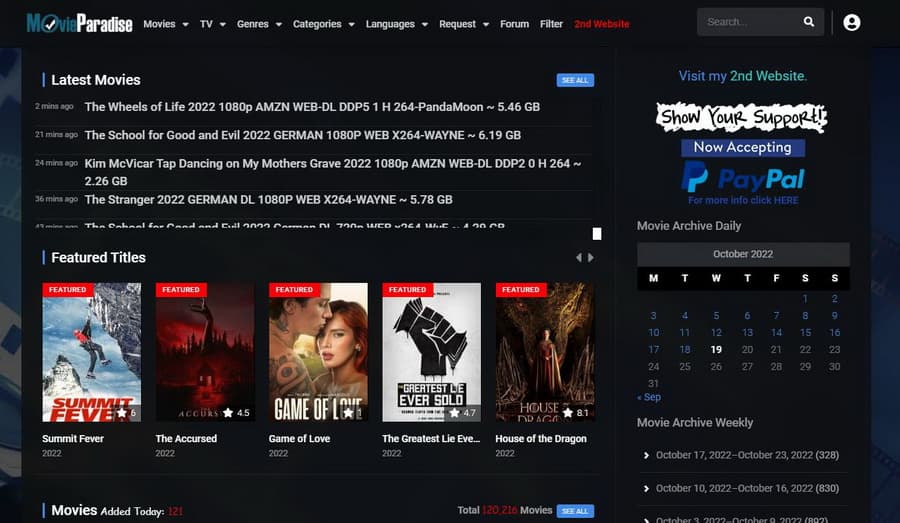Click The Greatest Lie Eve... title text

pos(431,439)
